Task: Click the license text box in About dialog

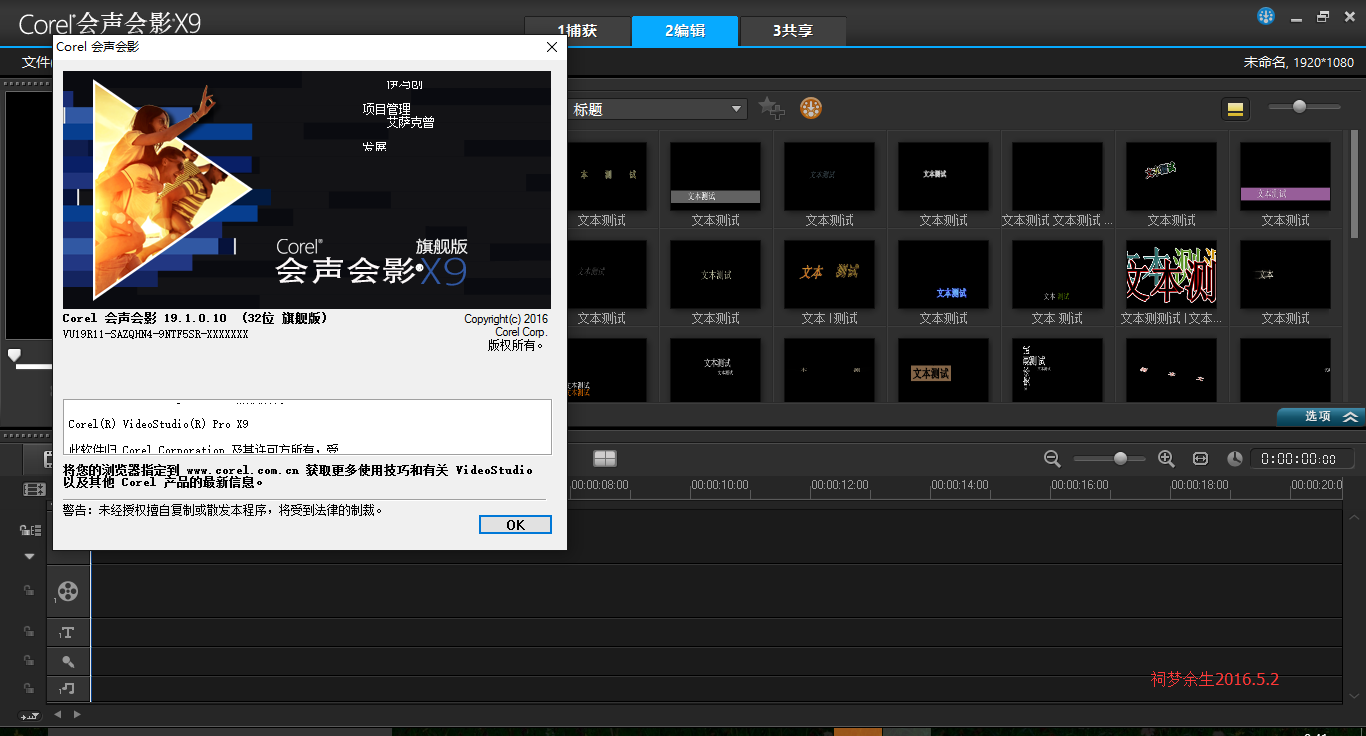Action: click(307, 427)
